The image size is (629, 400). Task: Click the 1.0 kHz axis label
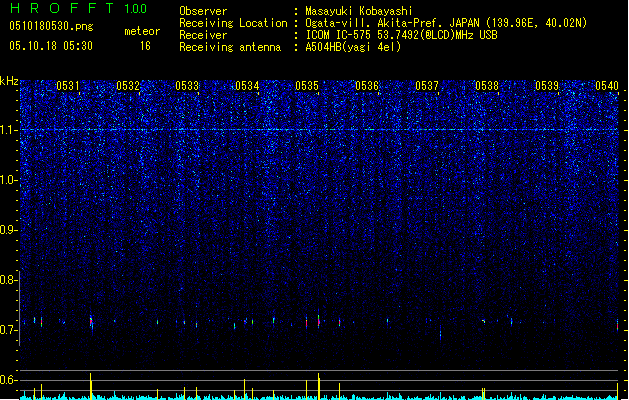9,180
